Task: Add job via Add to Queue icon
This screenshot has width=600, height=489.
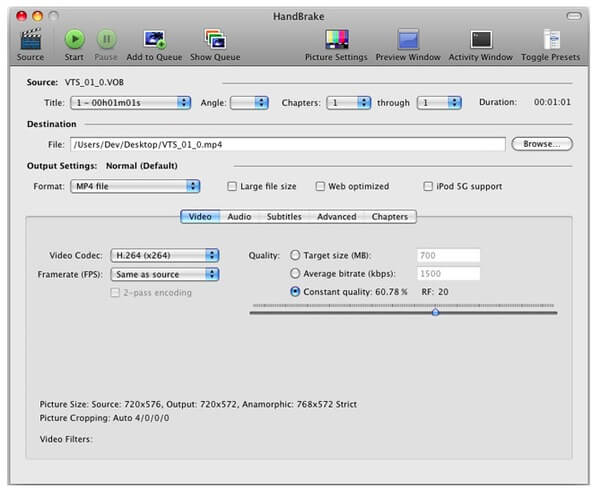Action: pos(154,39)
